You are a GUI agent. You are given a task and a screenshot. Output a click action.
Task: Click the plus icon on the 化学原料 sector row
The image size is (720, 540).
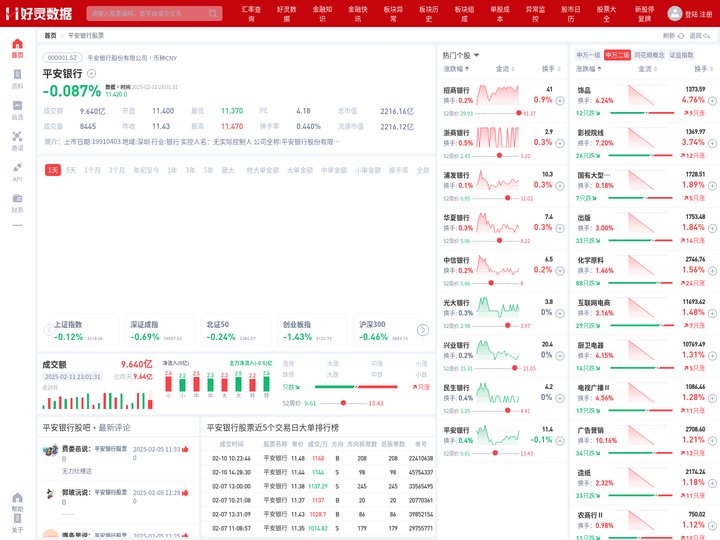point(712,270)
